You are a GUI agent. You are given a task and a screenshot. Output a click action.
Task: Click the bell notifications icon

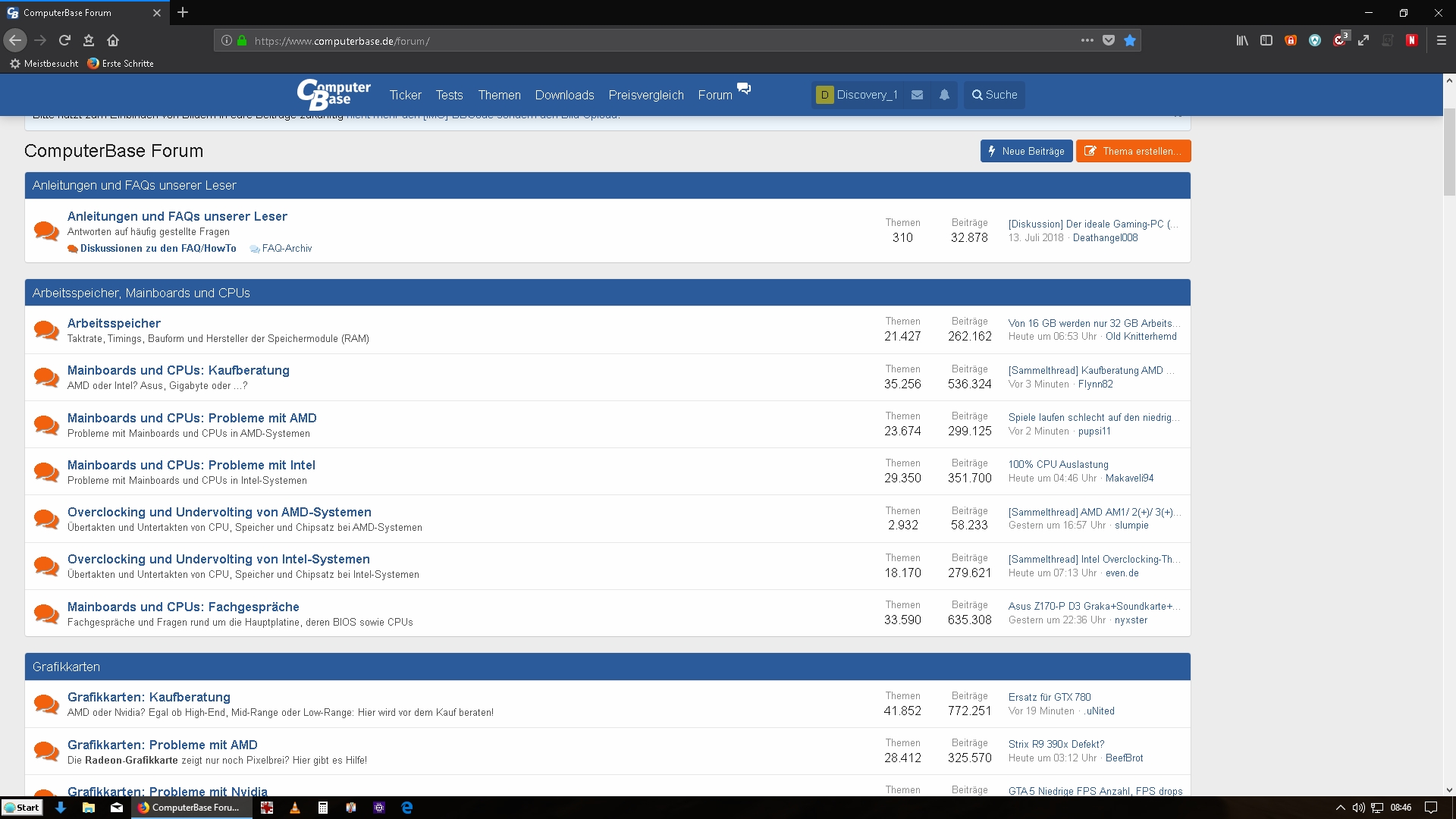point(944,95)
